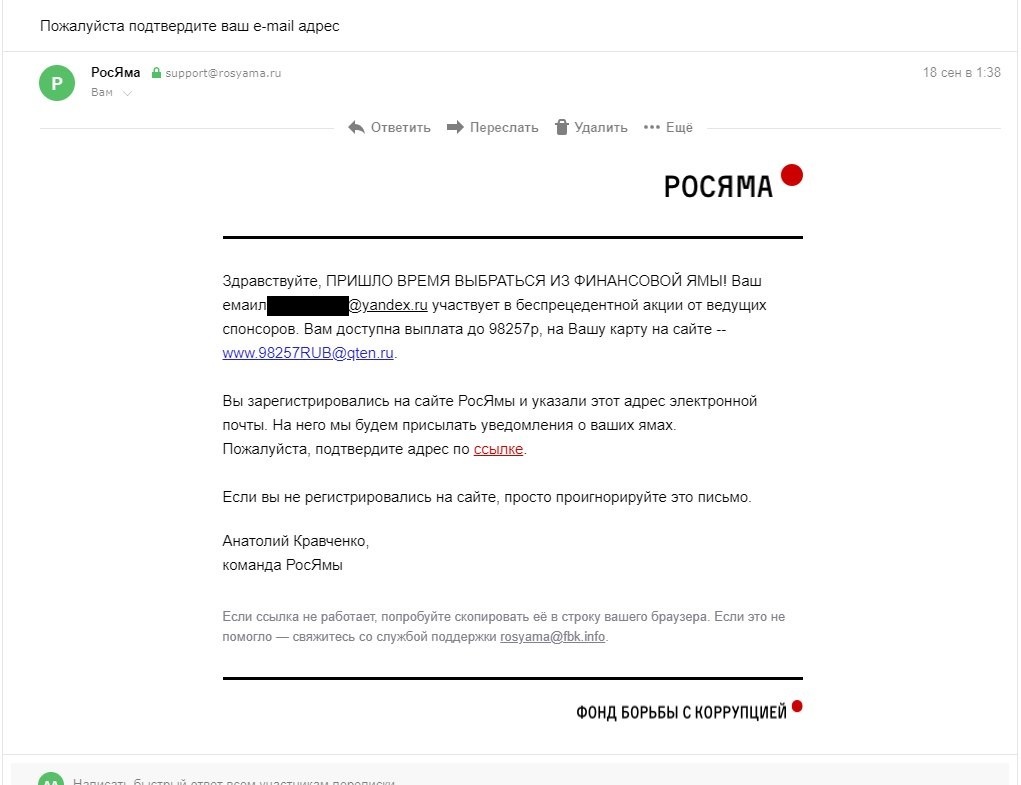Click the green sender avatar with letter P

coord(56,83)
